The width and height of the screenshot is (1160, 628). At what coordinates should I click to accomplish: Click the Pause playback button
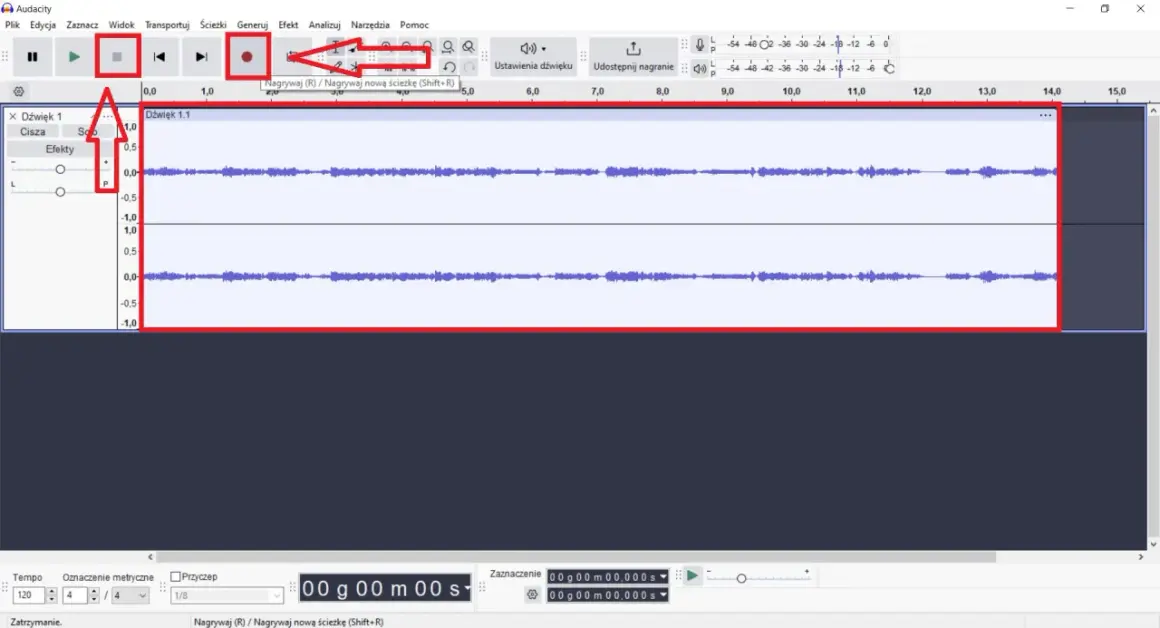(x=33, y=57)
